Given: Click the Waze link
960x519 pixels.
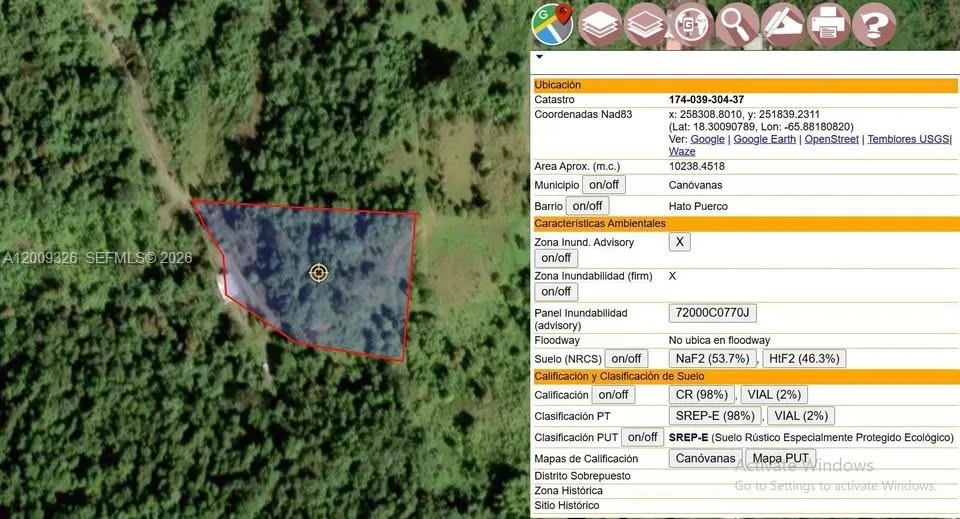Looking at the screenshot, I should coord(682,152).
